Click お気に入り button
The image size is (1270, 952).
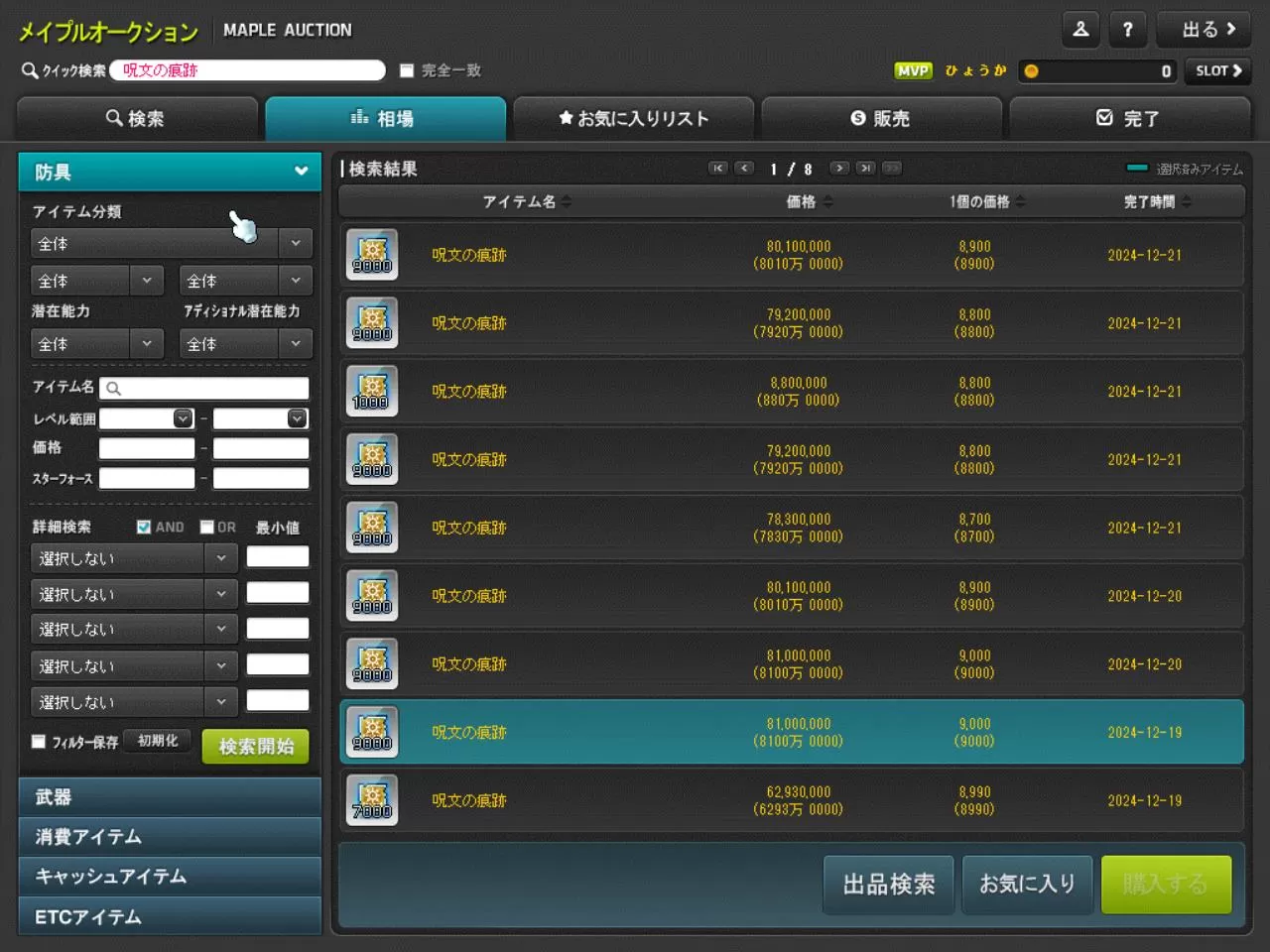tap(1028, 885)
